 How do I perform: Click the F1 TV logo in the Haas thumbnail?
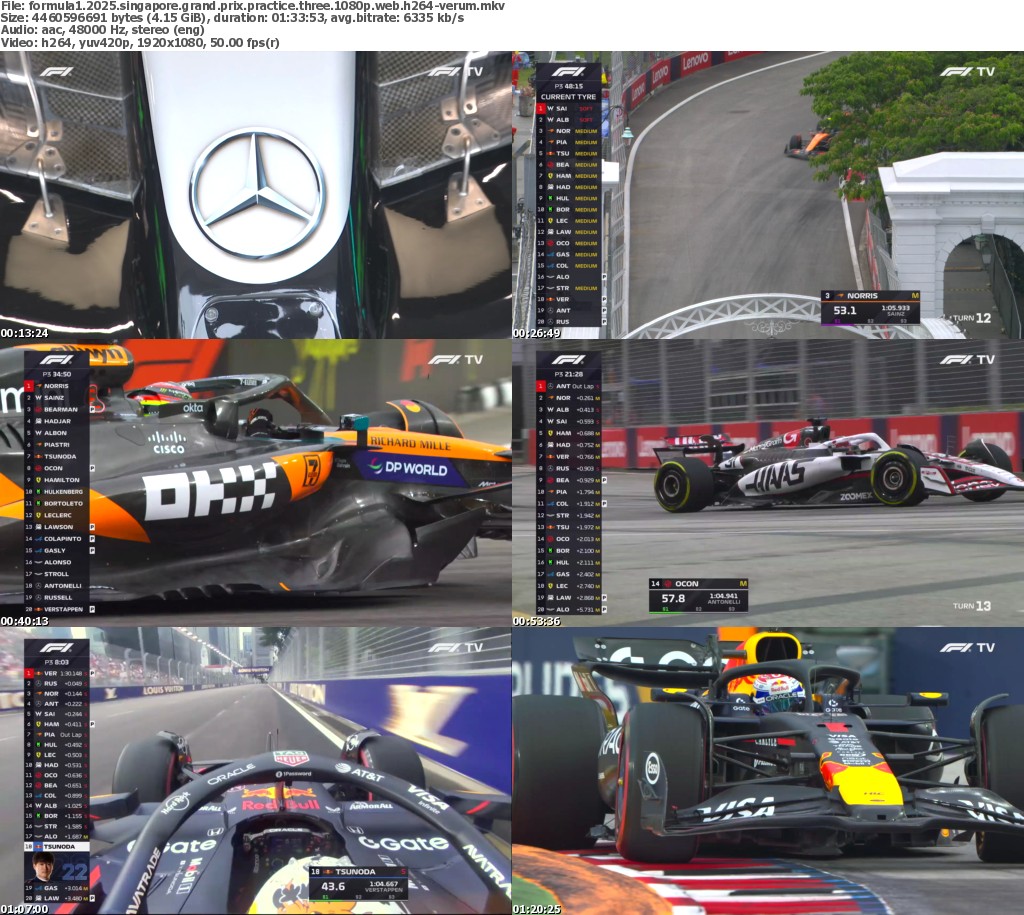click(967, 359)
